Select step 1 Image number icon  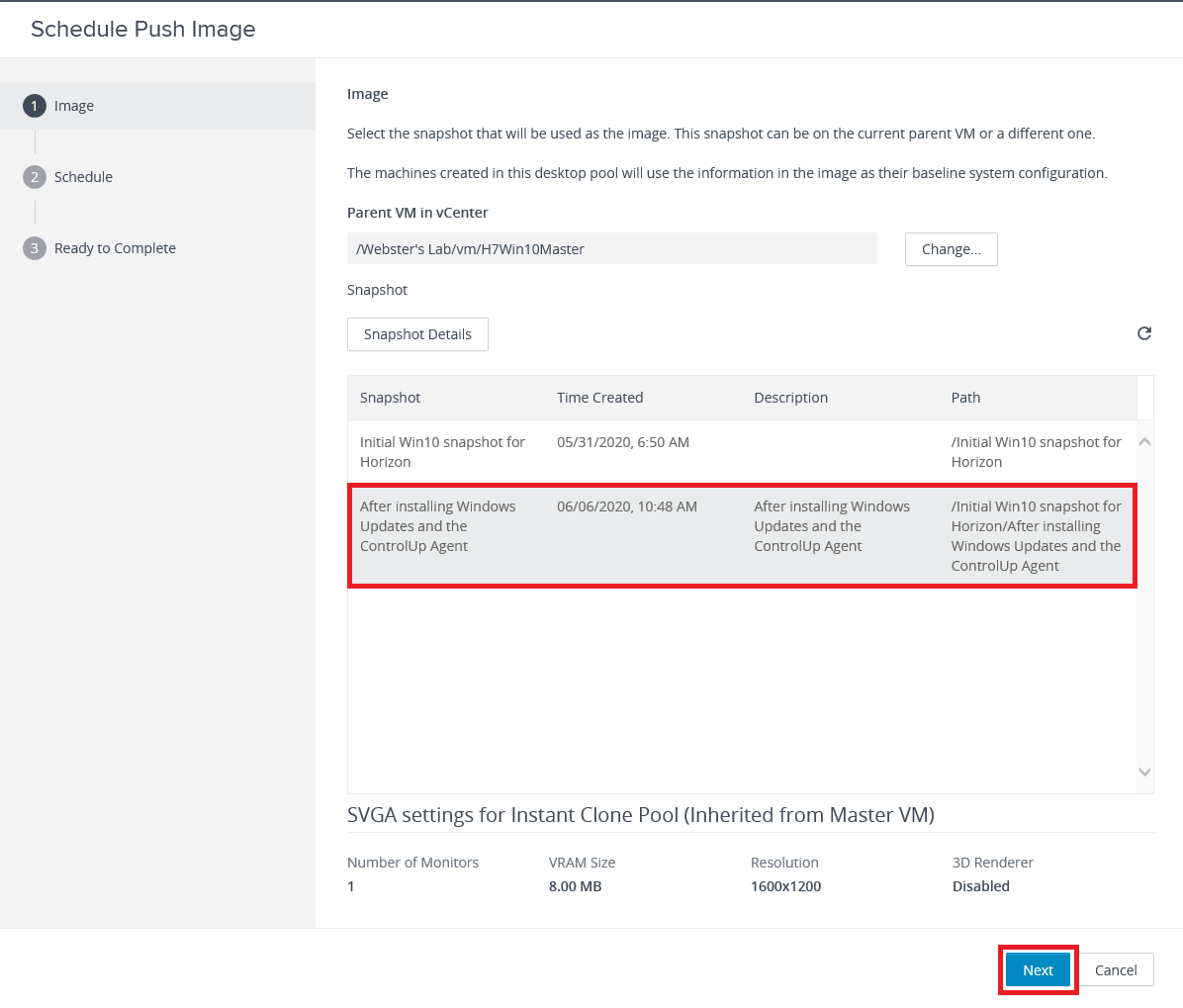35,106
